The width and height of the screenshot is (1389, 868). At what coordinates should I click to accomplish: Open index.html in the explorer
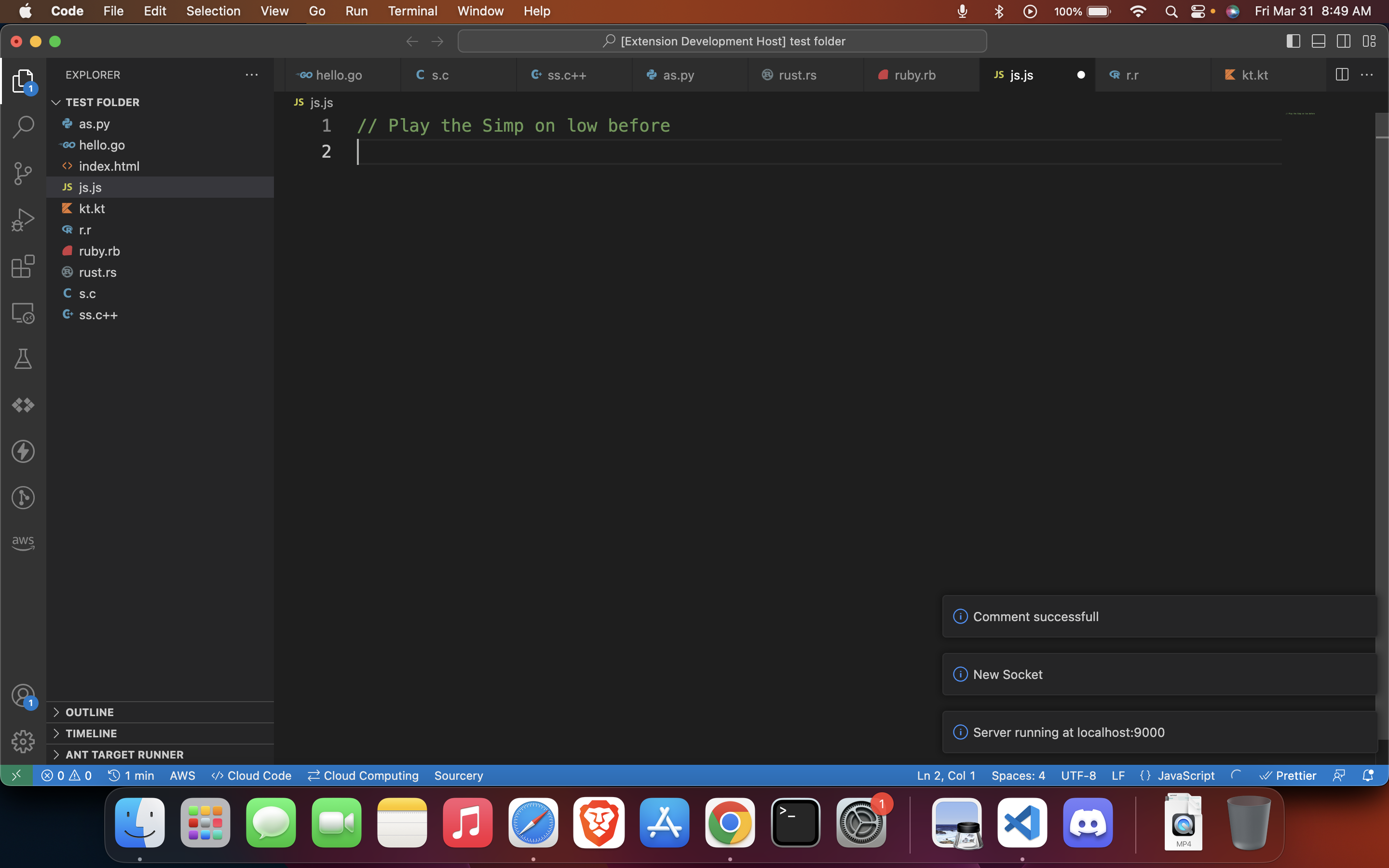[109, 166]
